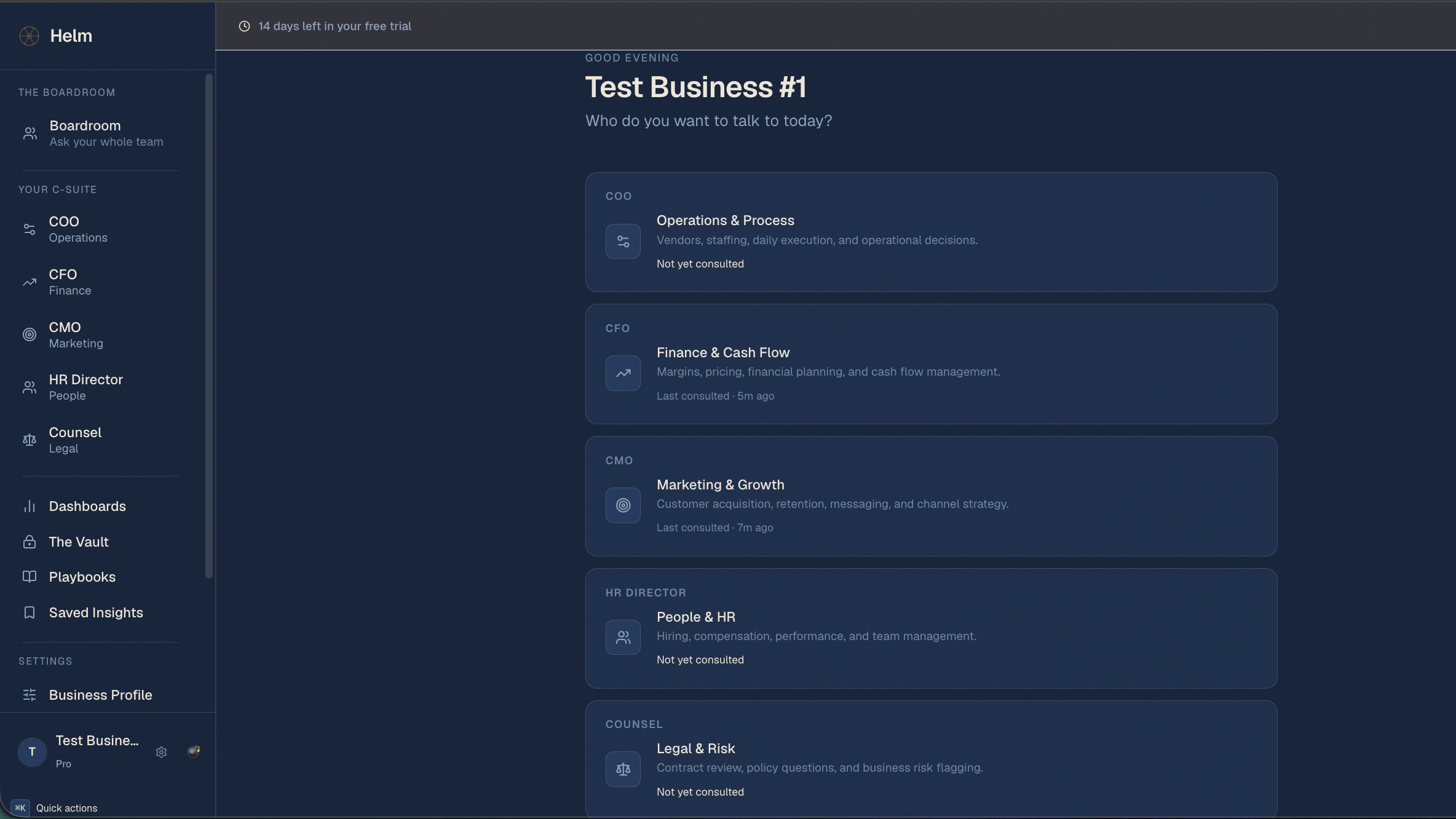
Task: Open the Boardroom whole-team chat
Action: pos(100,133)
